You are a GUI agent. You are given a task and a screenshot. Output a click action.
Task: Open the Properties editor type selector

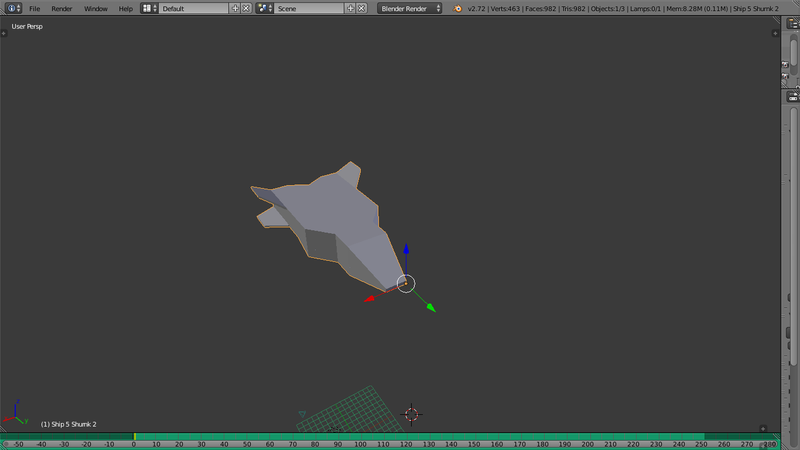[x=792, y=96]
